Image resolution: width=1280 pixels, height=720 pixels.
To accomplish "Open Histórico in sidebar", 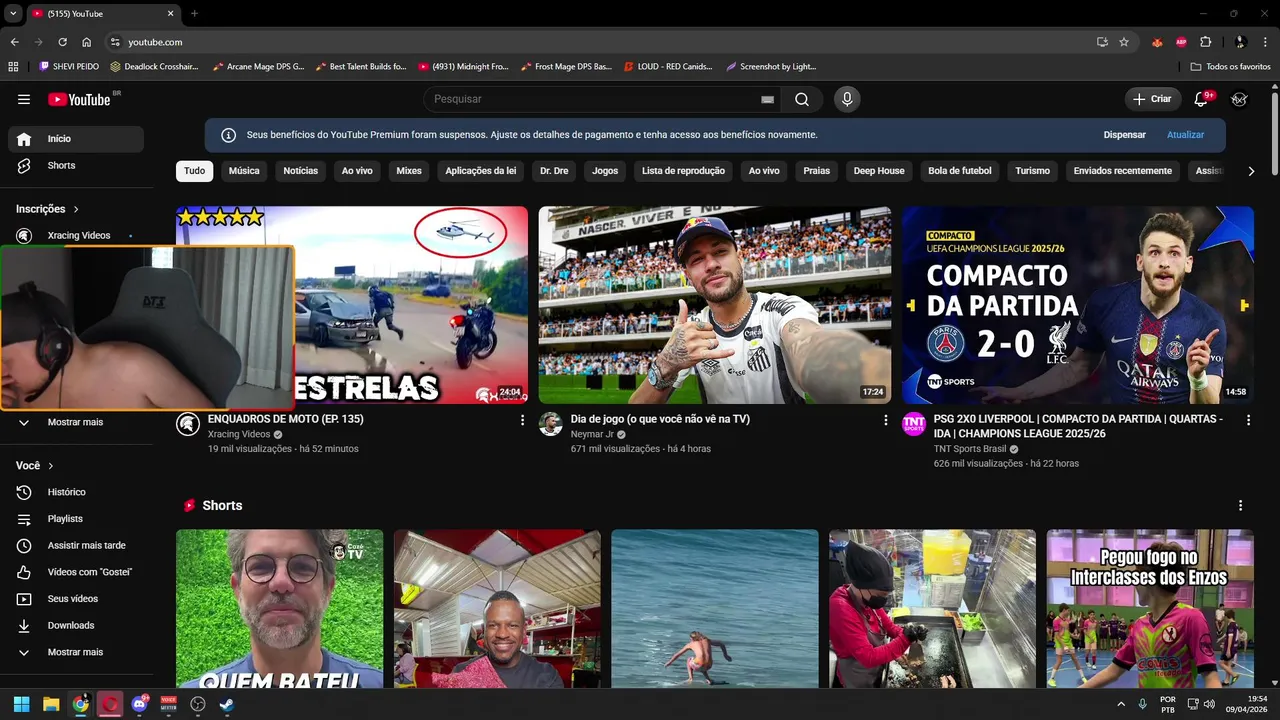I will pyautogui.click(x=76, y=492).
